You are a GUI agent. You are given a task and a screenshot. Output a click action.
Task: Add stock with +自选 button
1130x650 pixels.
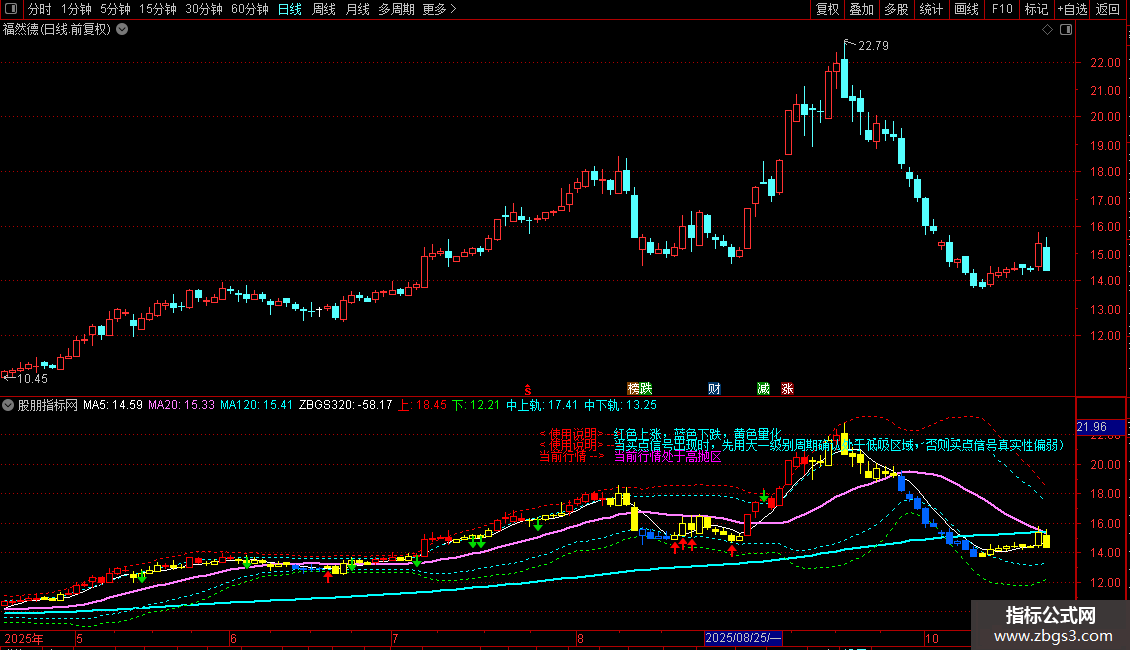pos(1072,9)
